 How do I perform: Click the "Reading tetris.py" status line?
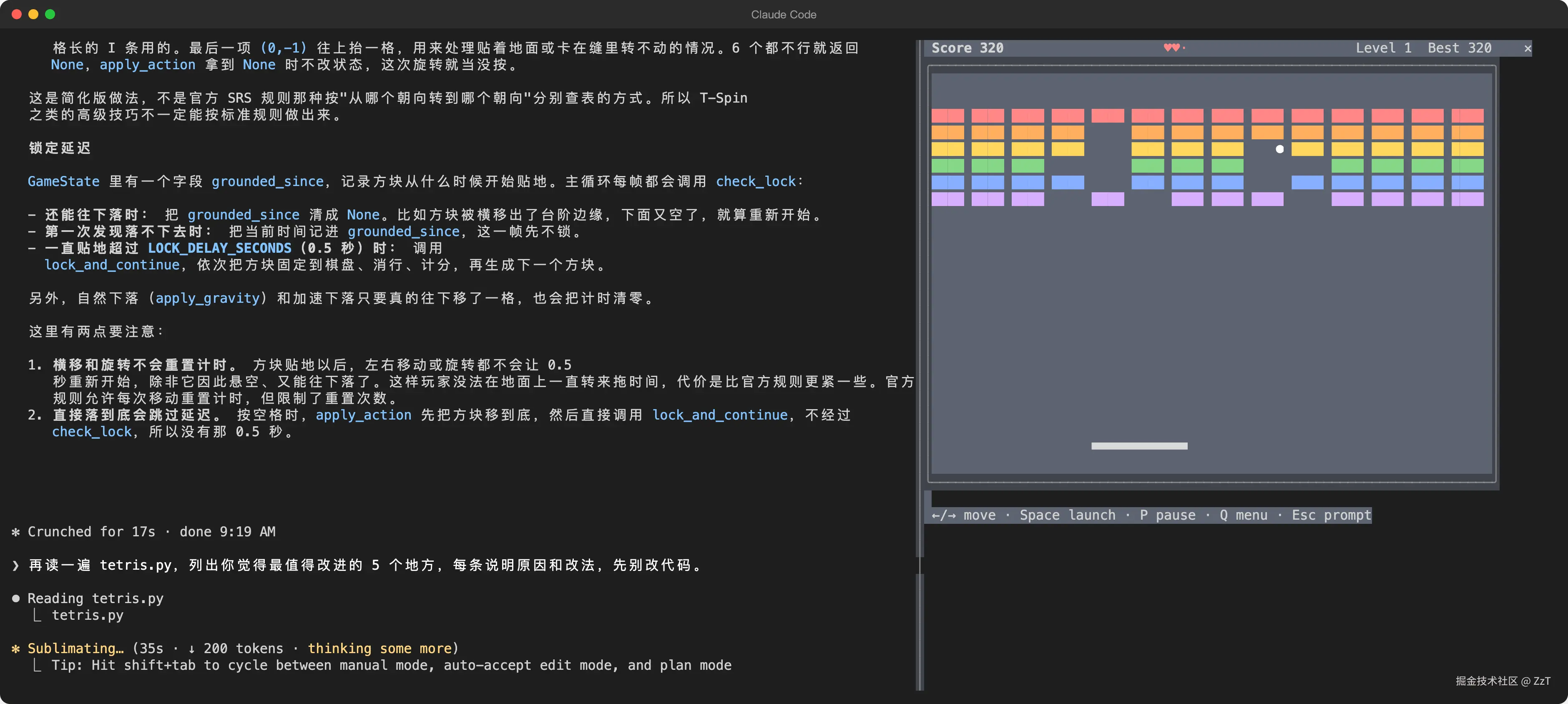(95, 598)
